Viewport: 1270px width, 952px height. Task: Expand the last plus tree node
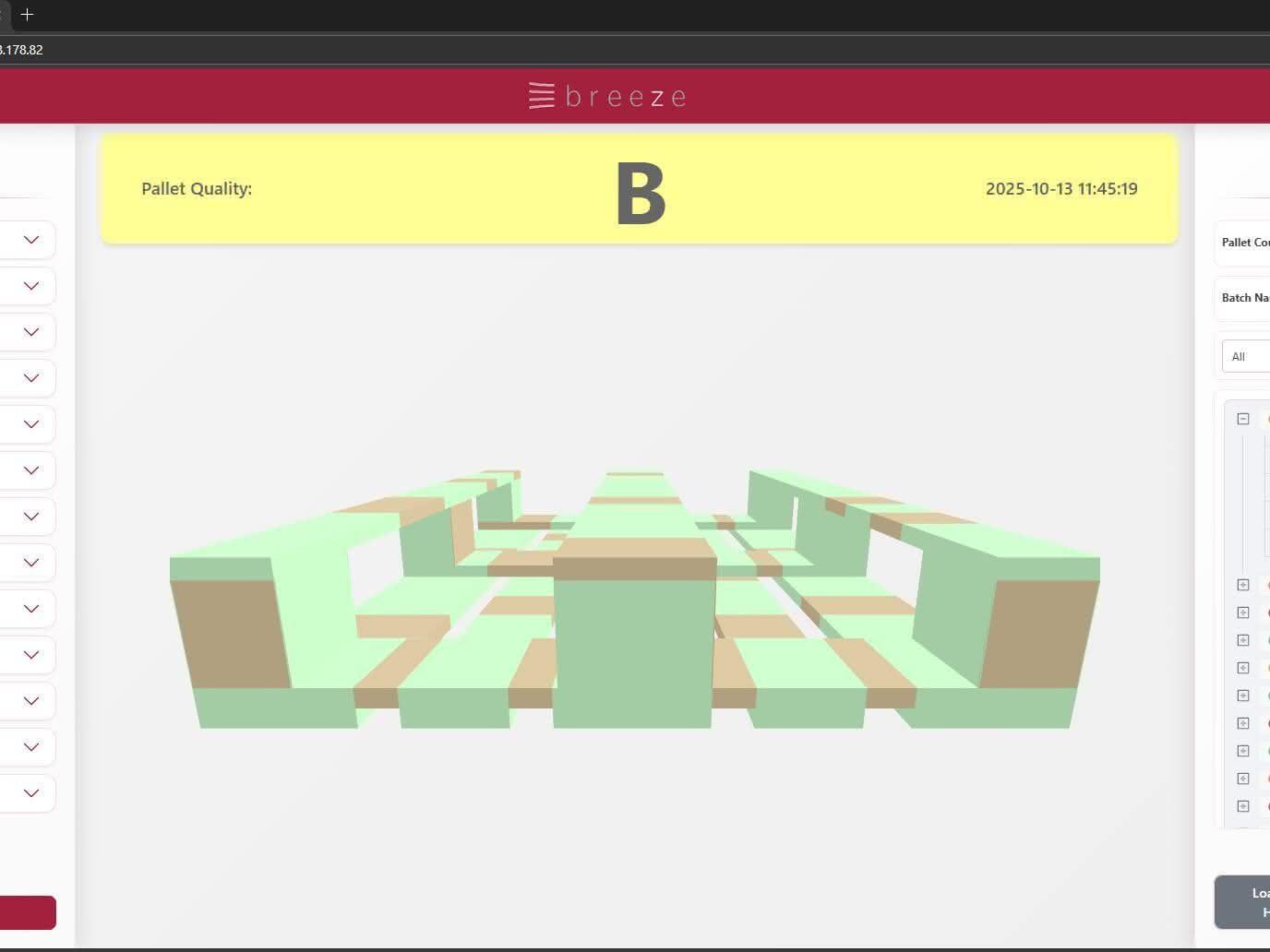[x=1243, y=806]
